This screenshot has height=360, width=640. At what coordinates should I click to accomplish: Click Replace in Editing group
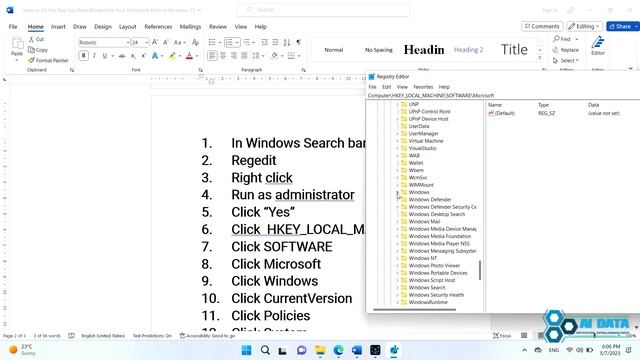click(566, 50)
